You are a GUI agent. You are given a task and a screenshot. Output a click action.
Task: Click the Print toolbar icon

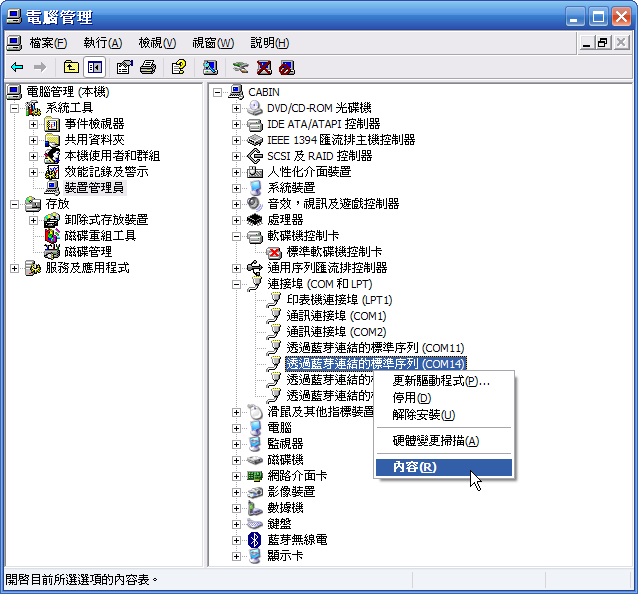pyautogui.click(x=148, y=67)
